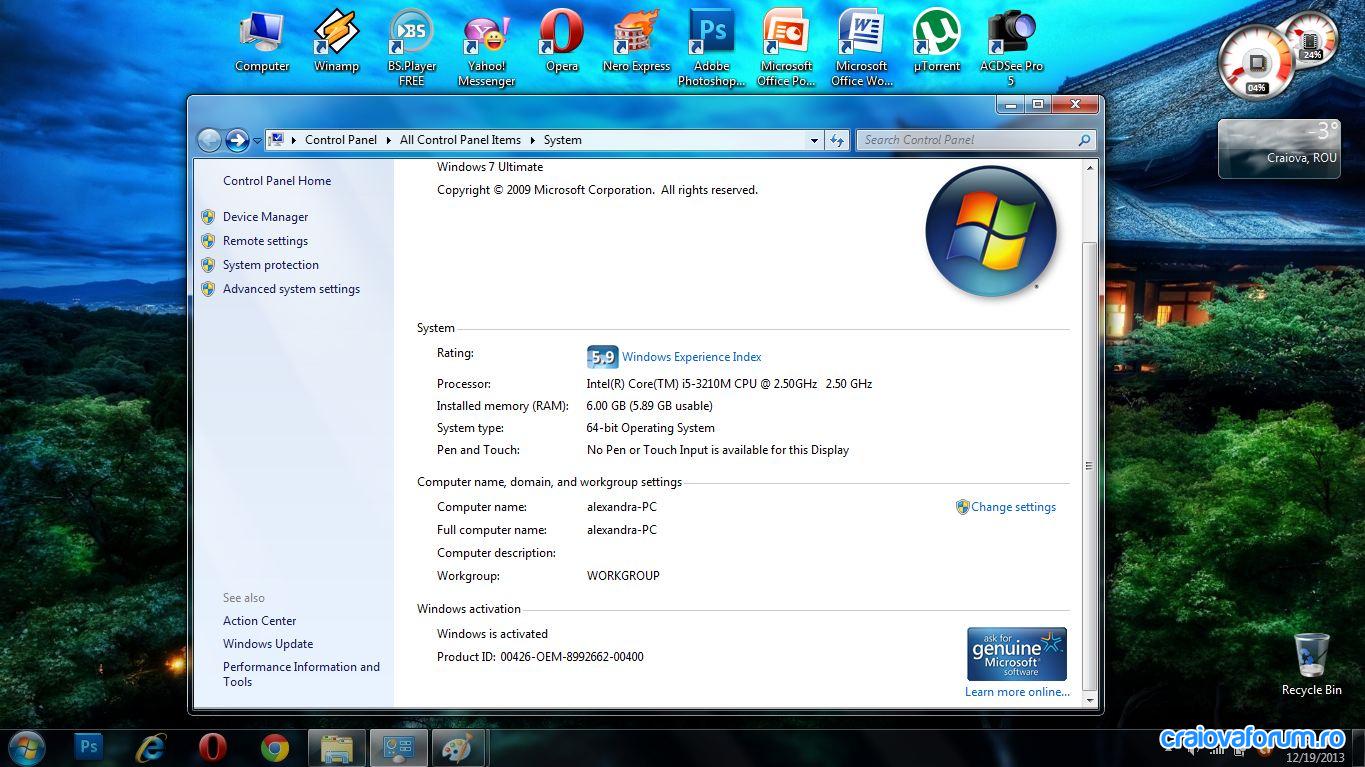
Task: Open Opera from the taskbar
Action: [x=212, y=747]
